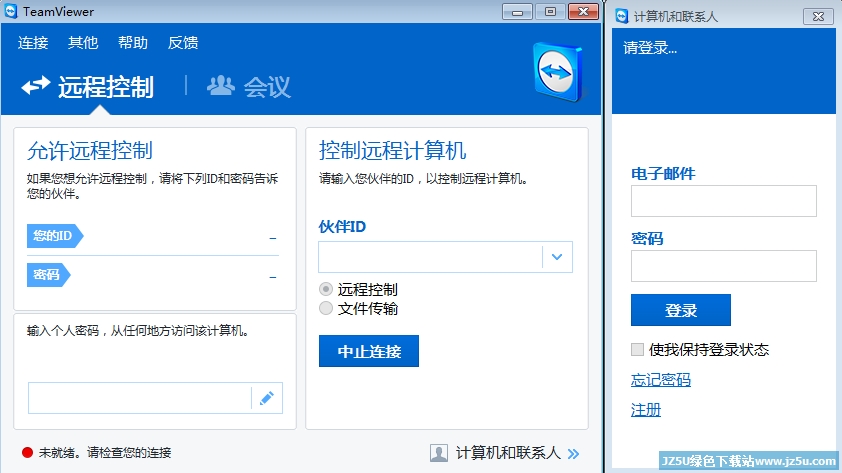Click the contact person icon at bottom
Screen dimensions: 842x473
point(439,453)
